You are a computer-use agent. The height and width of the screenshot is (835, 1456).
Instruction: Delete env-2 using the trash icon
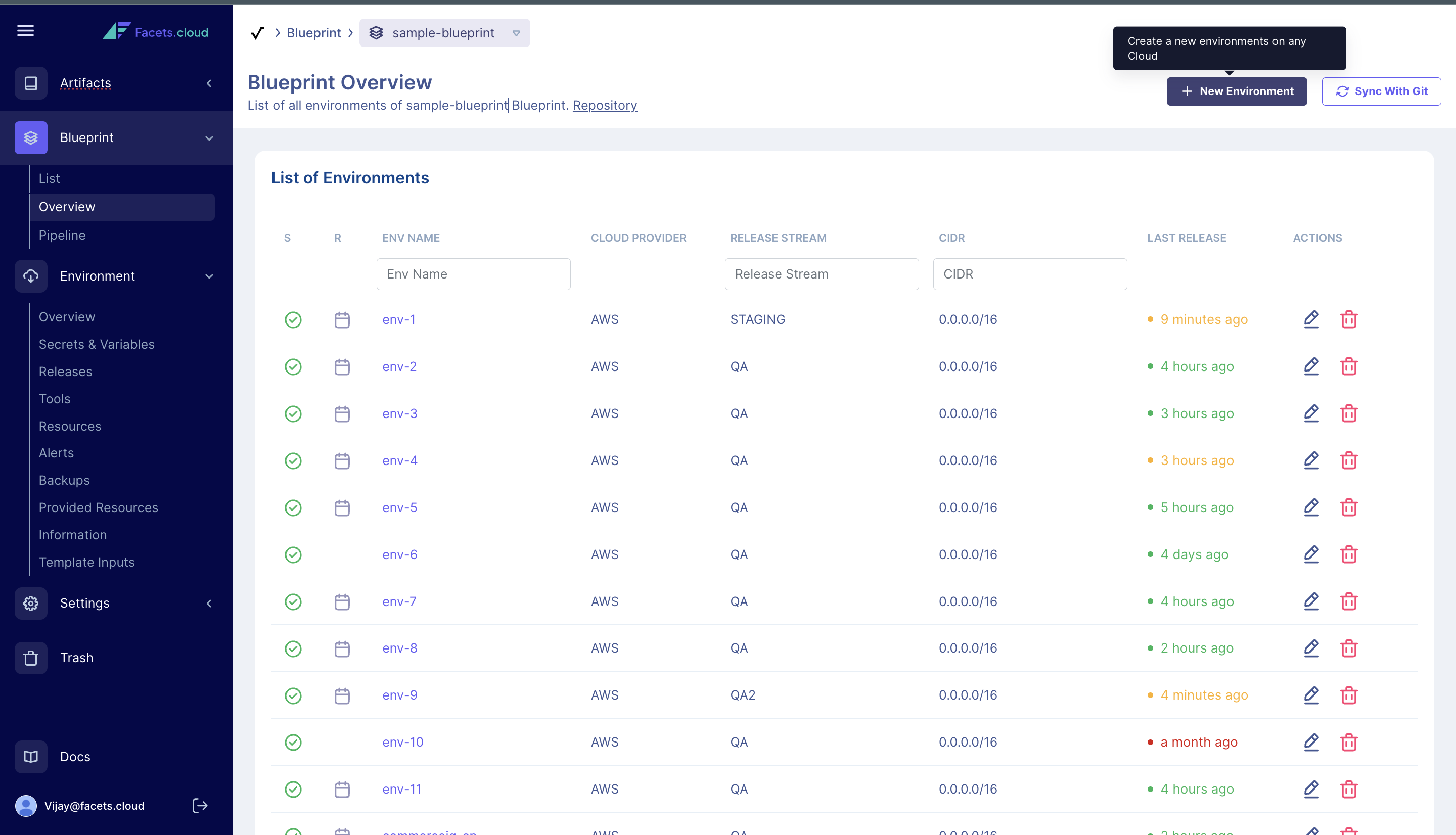click(x=1349, y=366)
